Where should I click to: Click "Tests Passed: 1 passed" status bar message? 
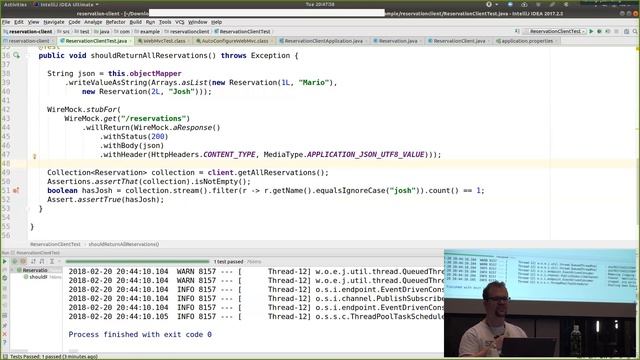[x=53, y=357]
